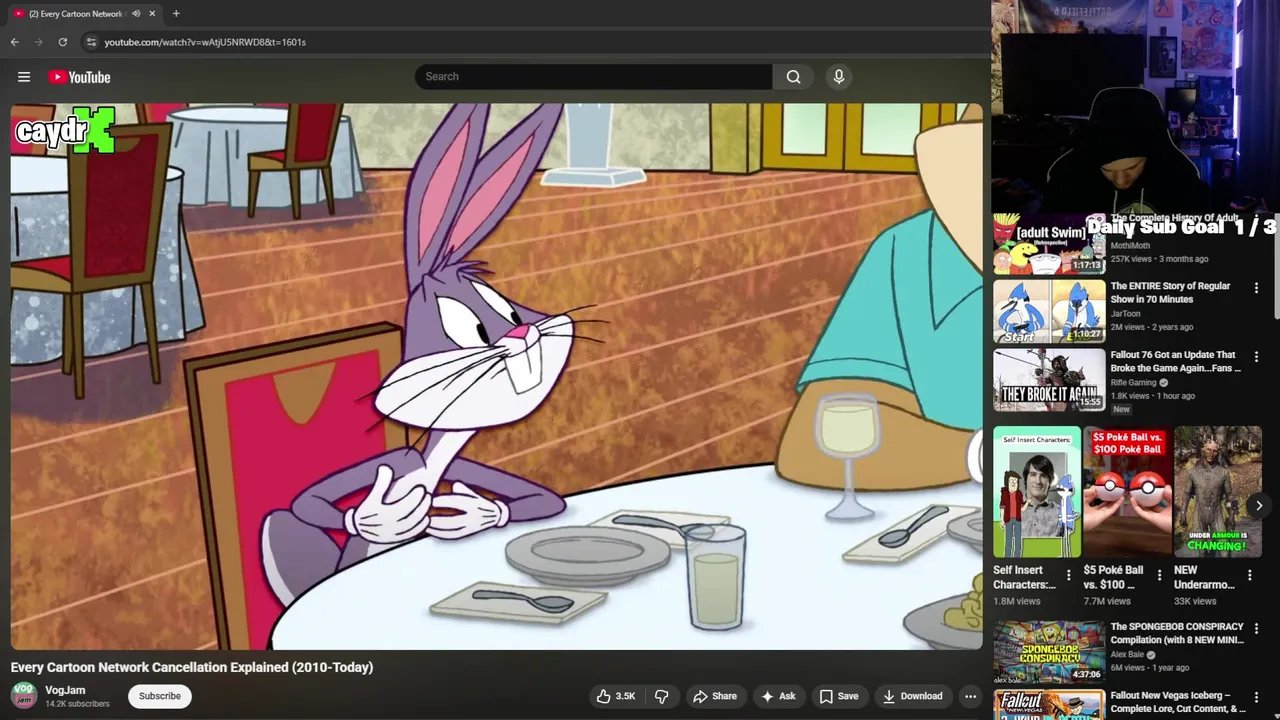Open the VogJam channel avatar
The width and height of the screenshot is (1280, 720).
tap(24, 695)
